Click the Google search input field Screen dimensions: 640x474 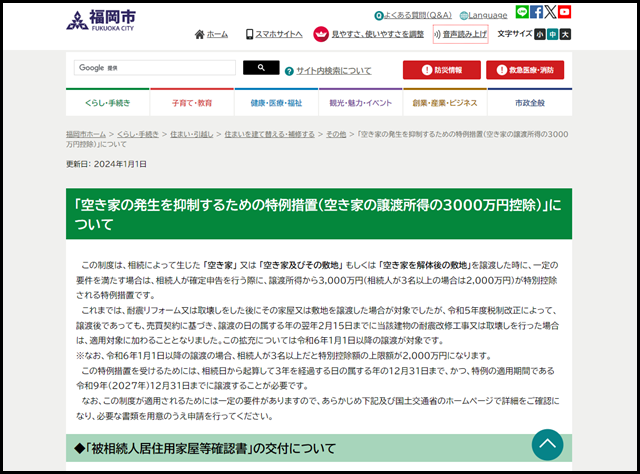pyautogui.click(x=155, y=68)
